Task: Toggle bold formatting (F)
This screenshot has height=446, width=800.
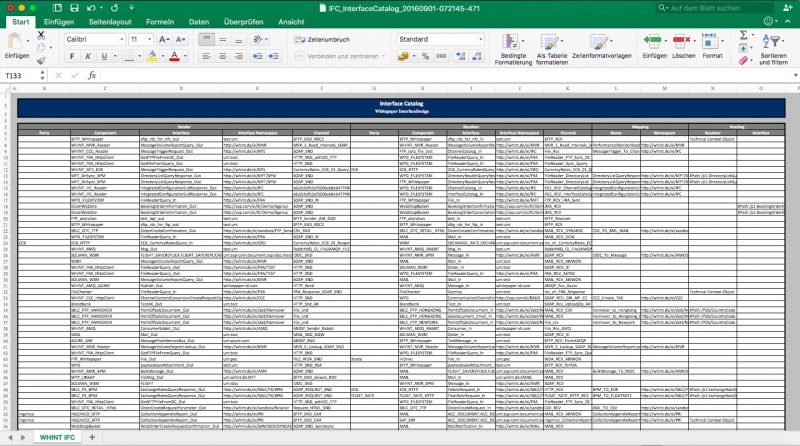Action: 72,56
